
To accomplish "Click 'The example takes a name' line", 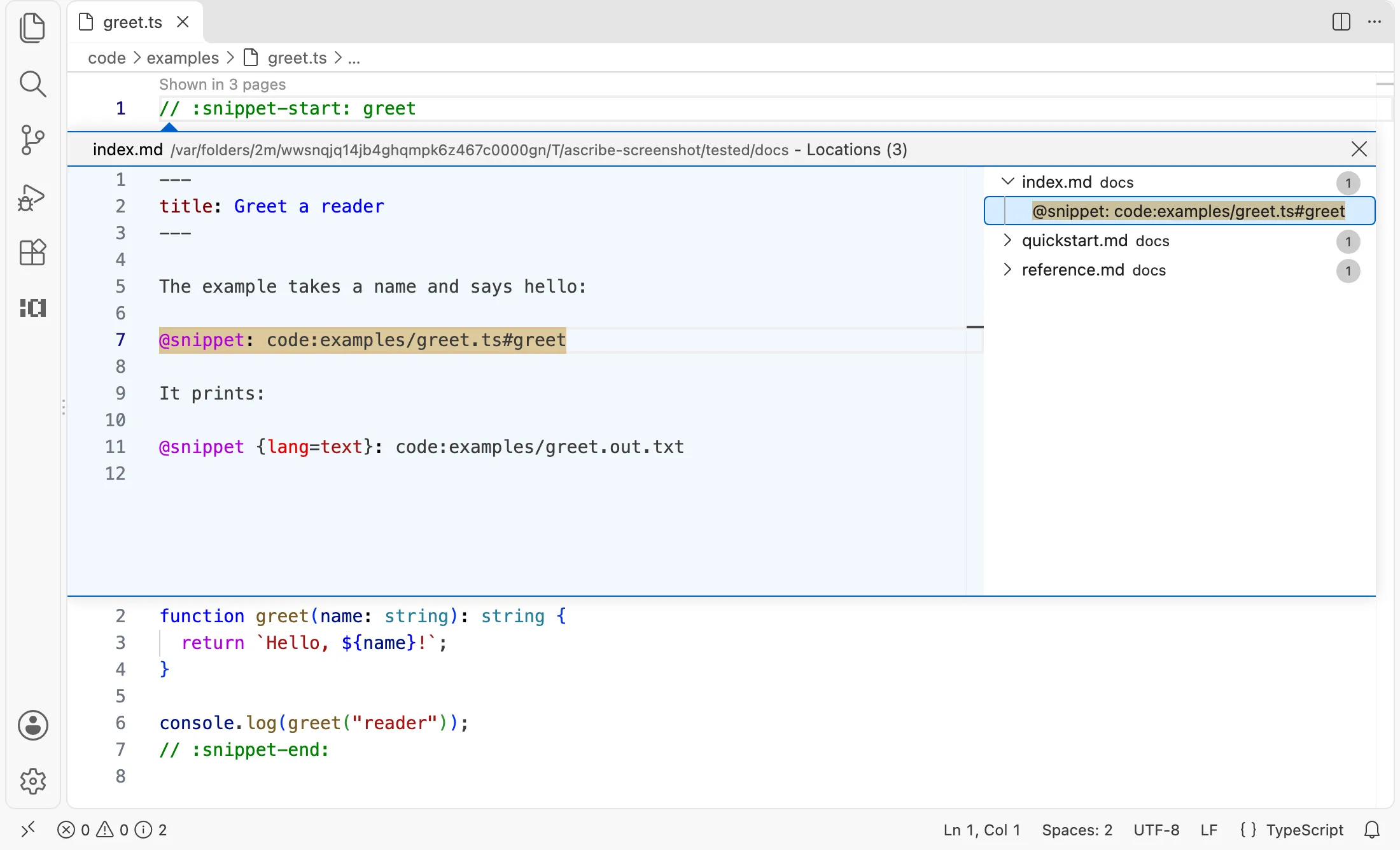I will (372, 286).
